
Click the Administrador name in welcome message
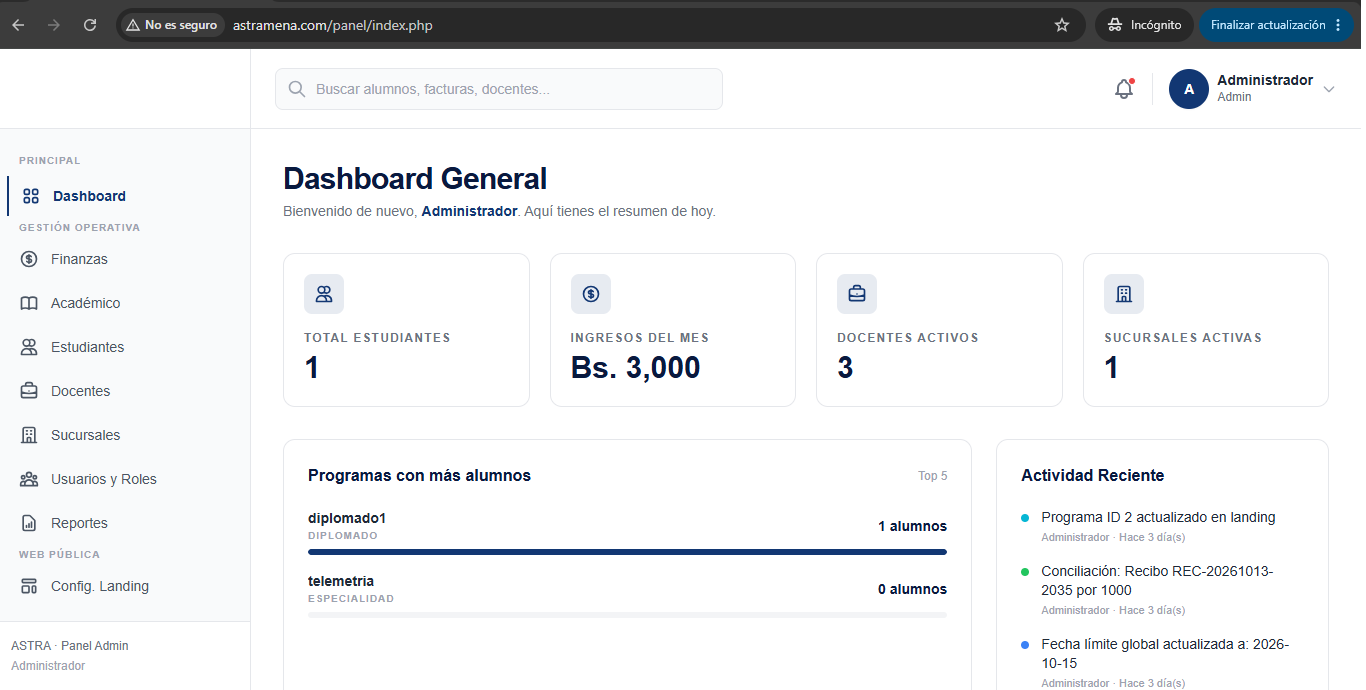(x=469, y=211)
